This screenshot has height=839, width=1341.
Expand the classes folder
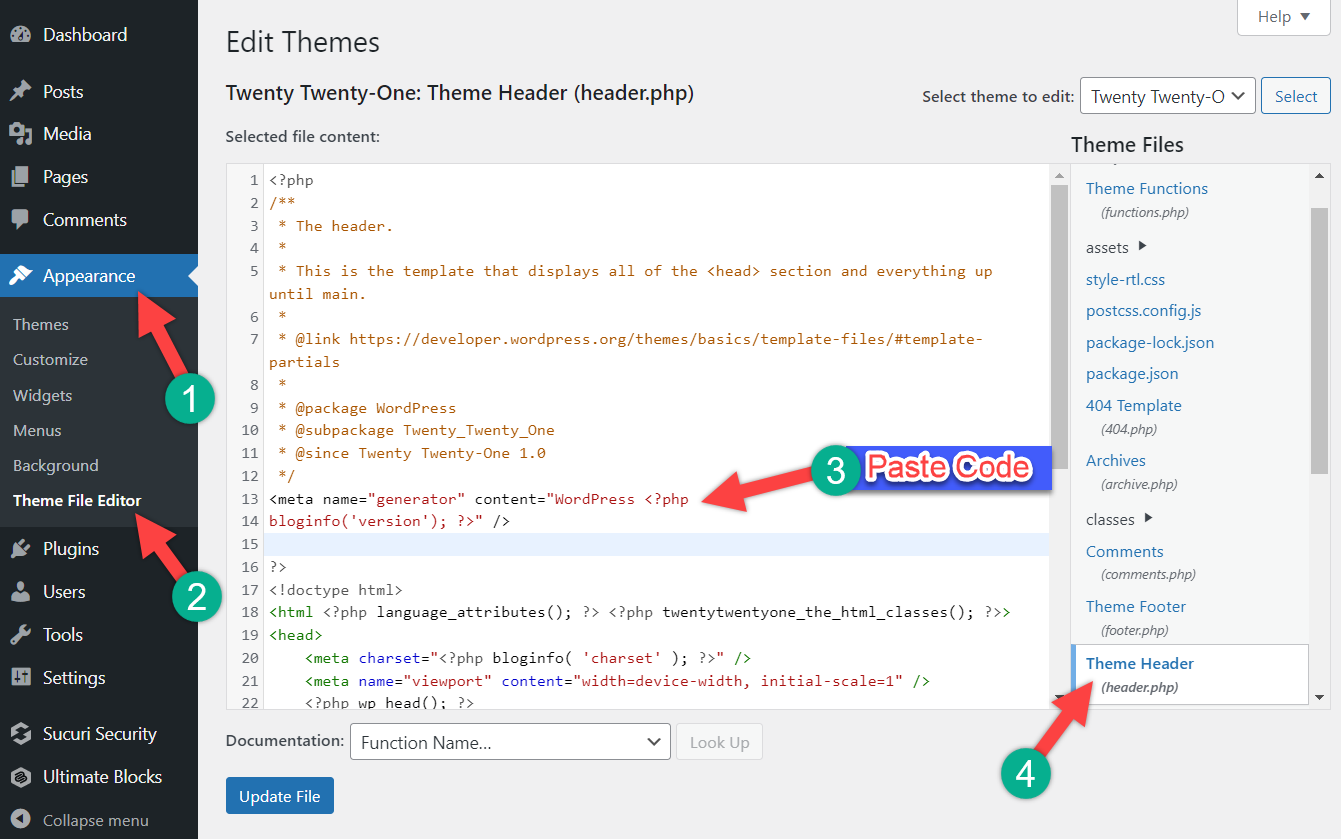(x=1149, y=518)
